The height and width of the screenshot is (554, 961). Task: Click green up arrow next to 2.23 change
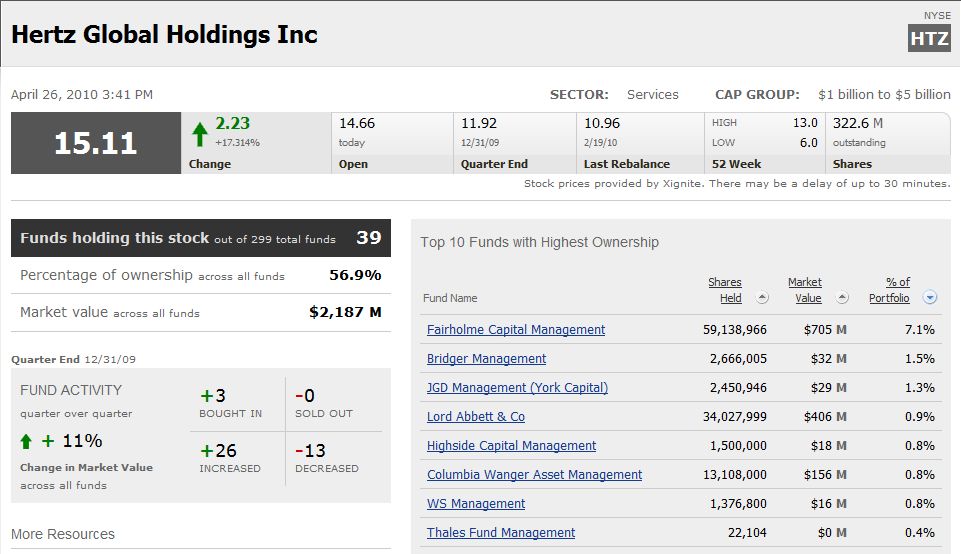200,134
